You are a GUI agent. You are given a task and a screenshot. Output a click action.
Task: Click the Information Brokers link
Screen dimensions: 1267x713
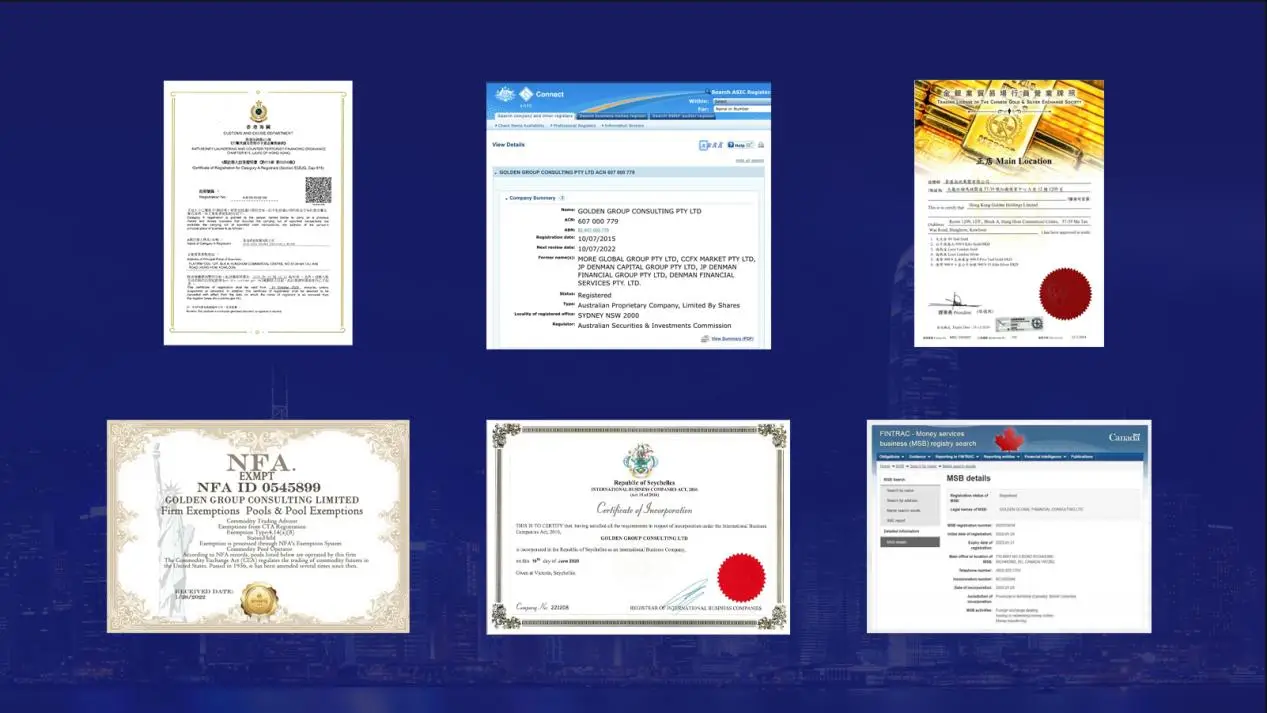coord(622,126)
